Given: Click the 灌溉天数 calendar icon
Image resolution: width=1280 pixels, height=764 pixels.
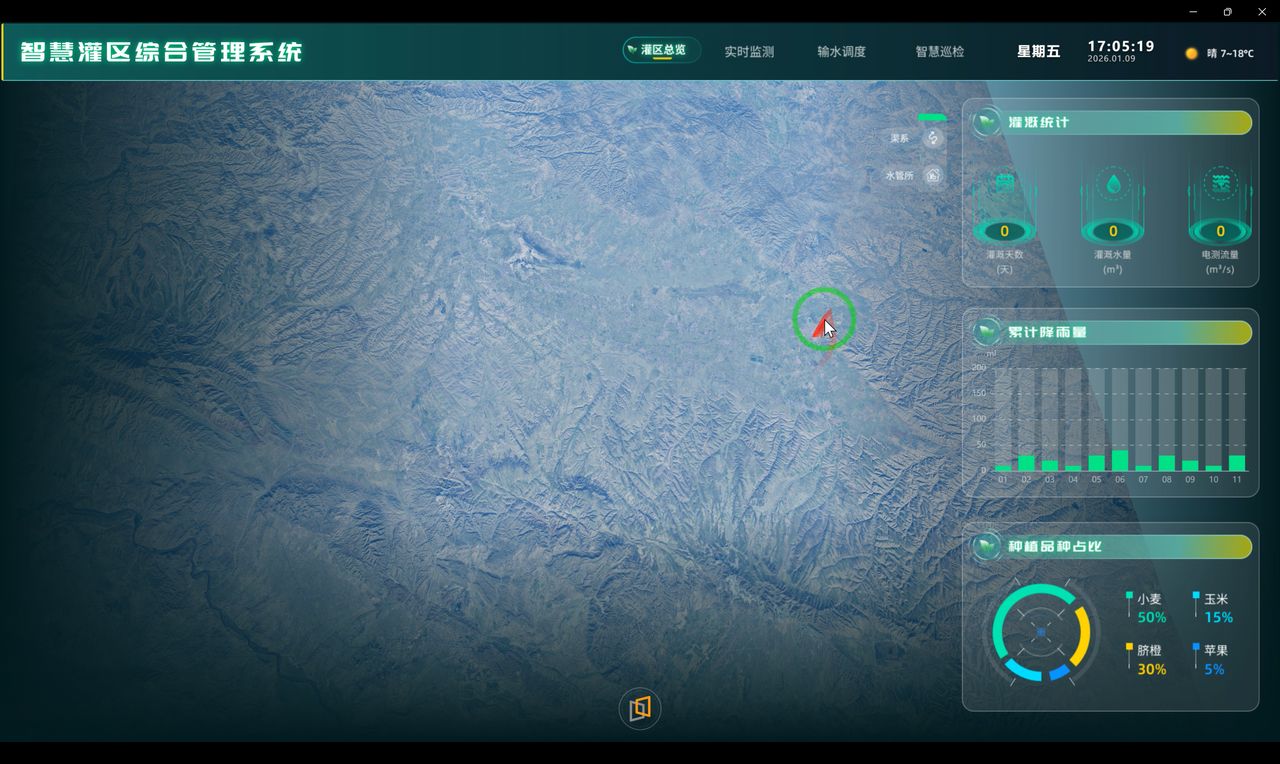Looking at the screenshot, I should [x=1005, y=183].
